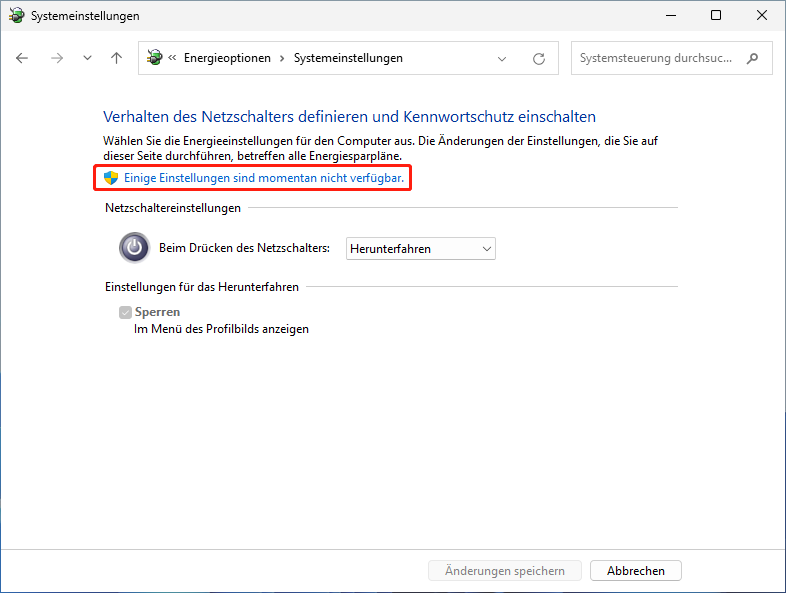Open the Energieoptionen breadcrumb
The height and width of the screenshot is (593, 786).
tap(227, 58)
